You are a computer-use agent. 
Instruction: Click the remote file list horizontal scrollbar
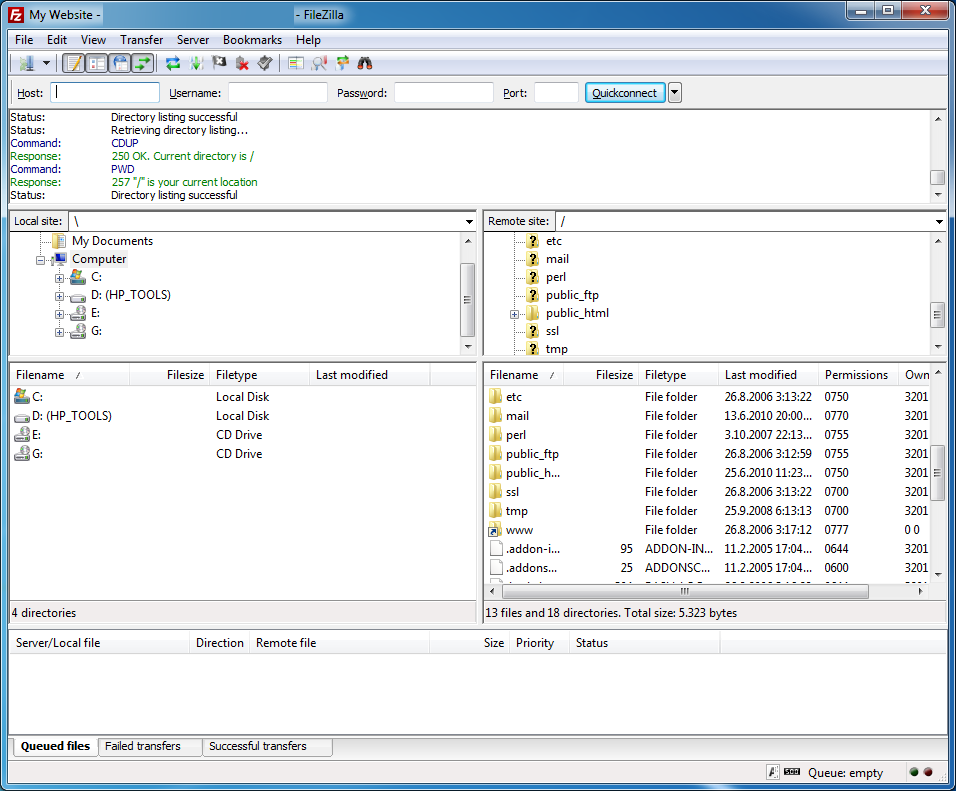pyautogui.click(x=685, y=591)
